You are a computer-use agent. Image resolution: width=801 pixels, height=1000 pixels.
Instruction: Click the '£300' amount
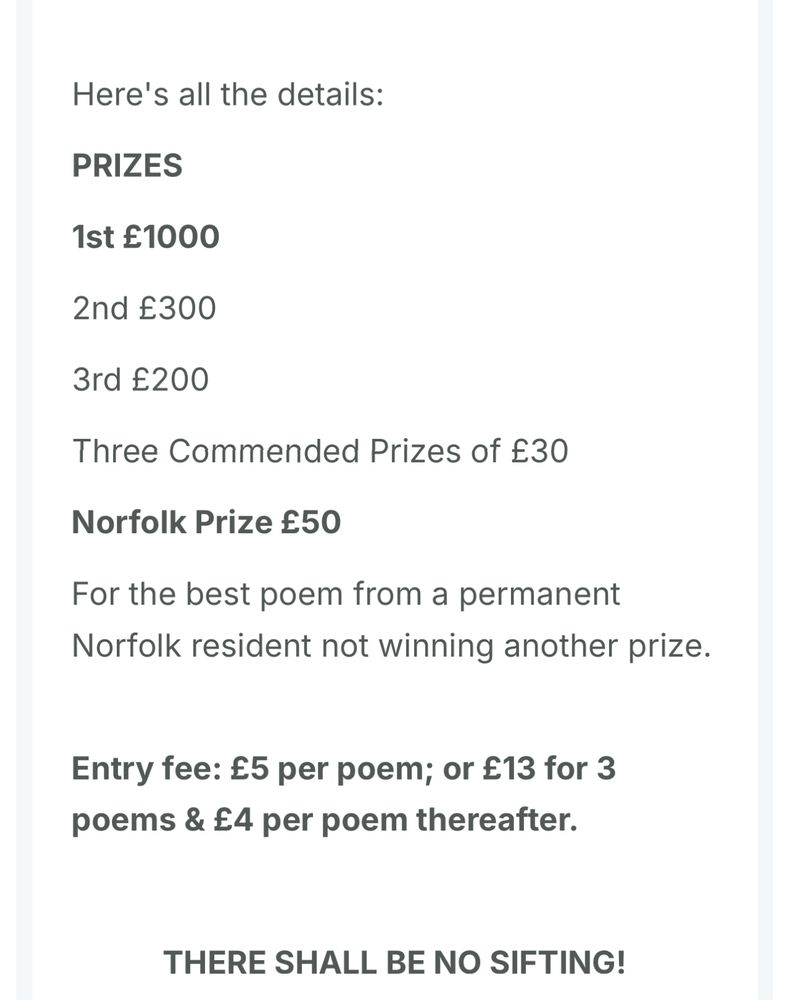coord(178,308)
